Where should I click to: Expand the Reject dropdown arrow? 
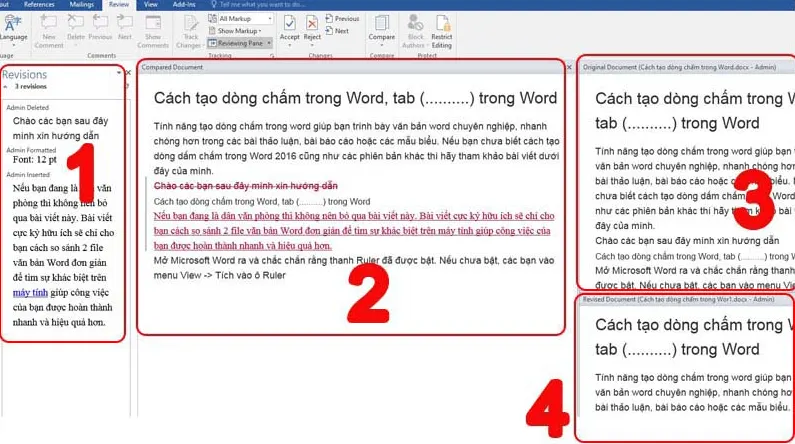[x=312, y=45]
